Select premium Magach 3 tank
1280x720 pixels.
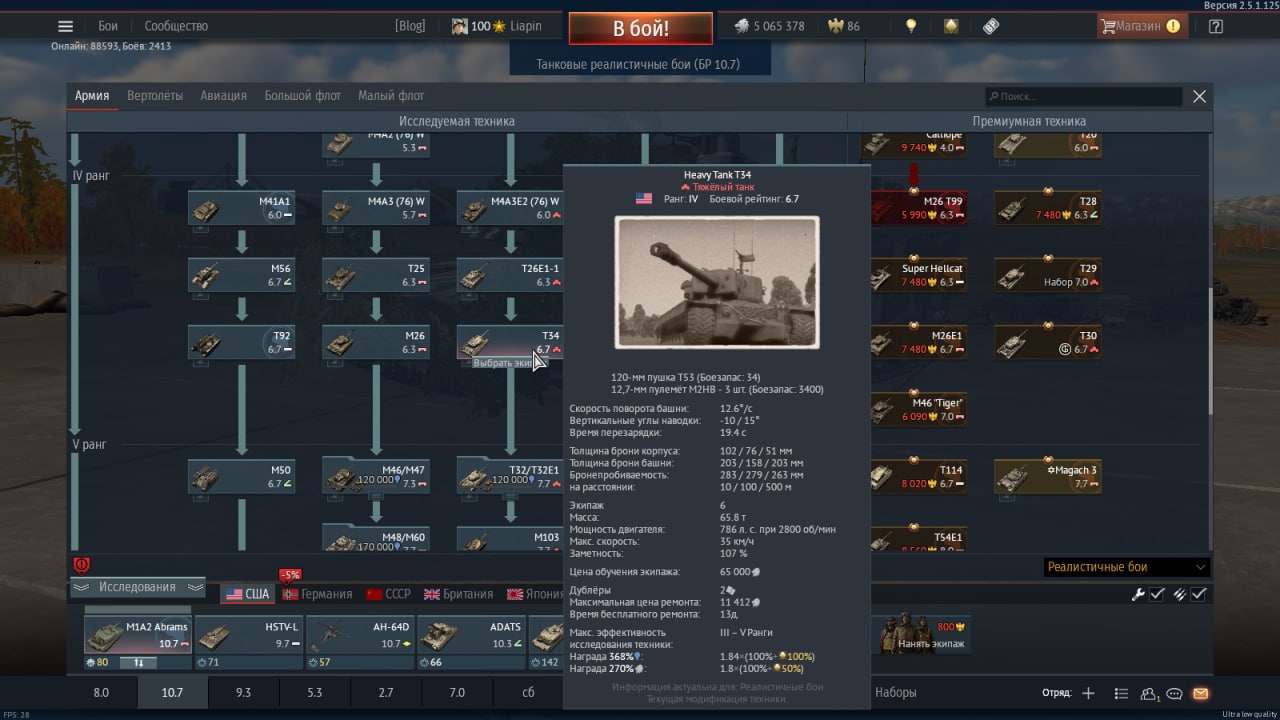coord(1048,476)
